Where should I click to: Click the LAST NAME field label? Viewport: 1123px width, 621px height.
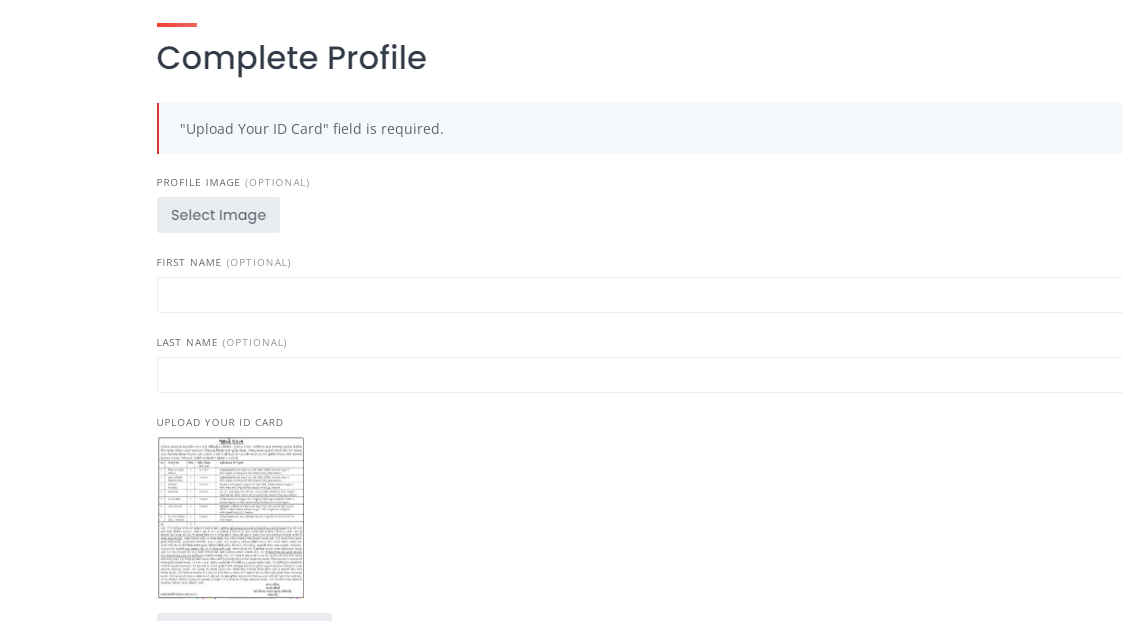click(x=187, y=342)
